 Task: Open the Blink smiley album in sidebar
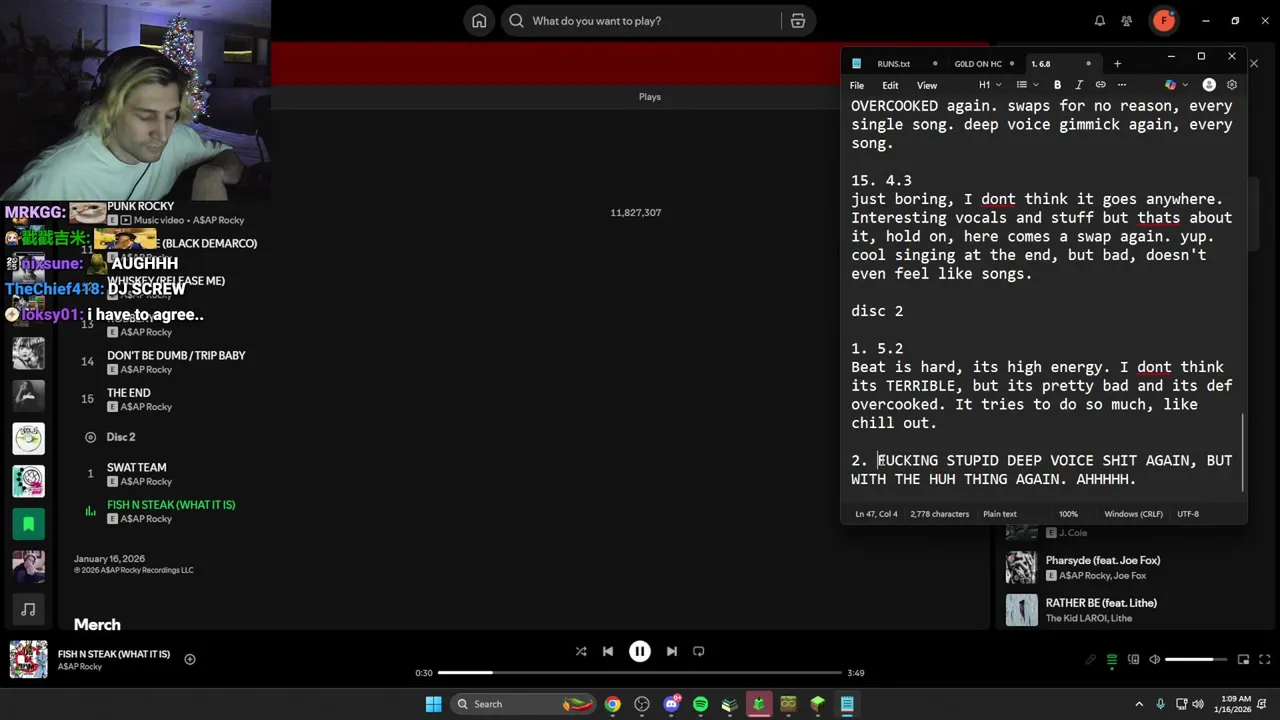[x=28, y=481]
